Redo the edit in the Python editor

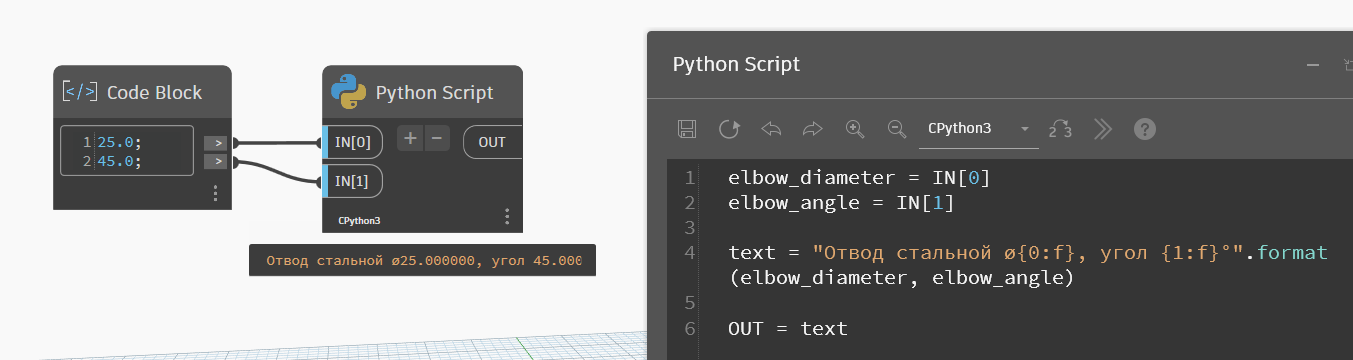point(812,129)
